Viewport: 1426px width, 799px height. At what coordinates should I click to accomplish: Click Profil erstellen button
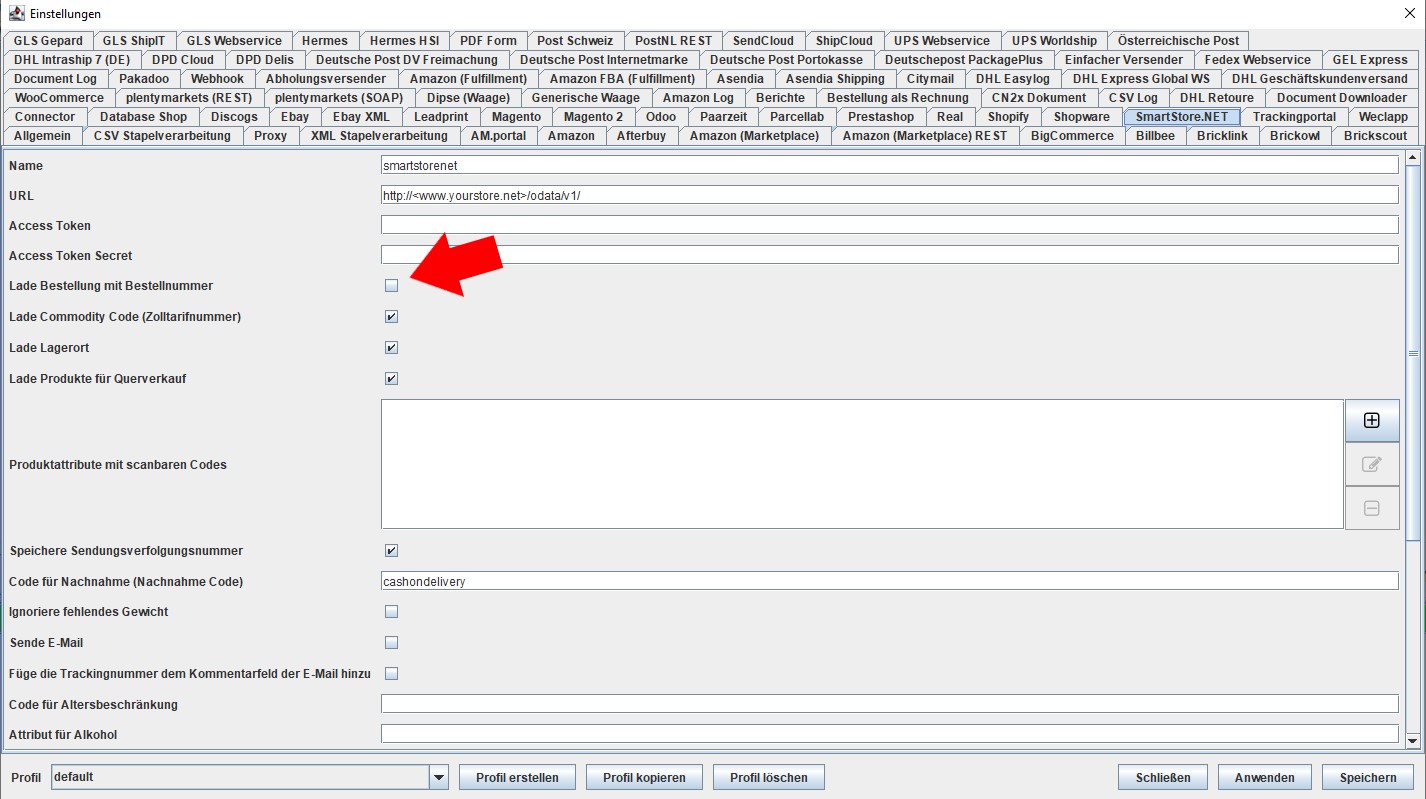517,778
